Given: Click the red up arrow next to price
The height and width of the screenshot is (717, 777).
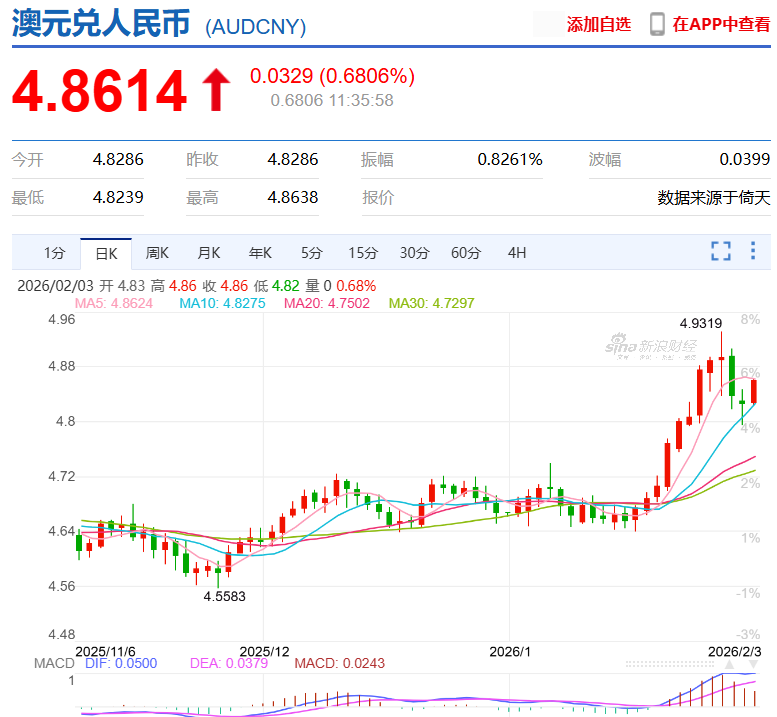Looking at the screenshot, I should [217, 90].
